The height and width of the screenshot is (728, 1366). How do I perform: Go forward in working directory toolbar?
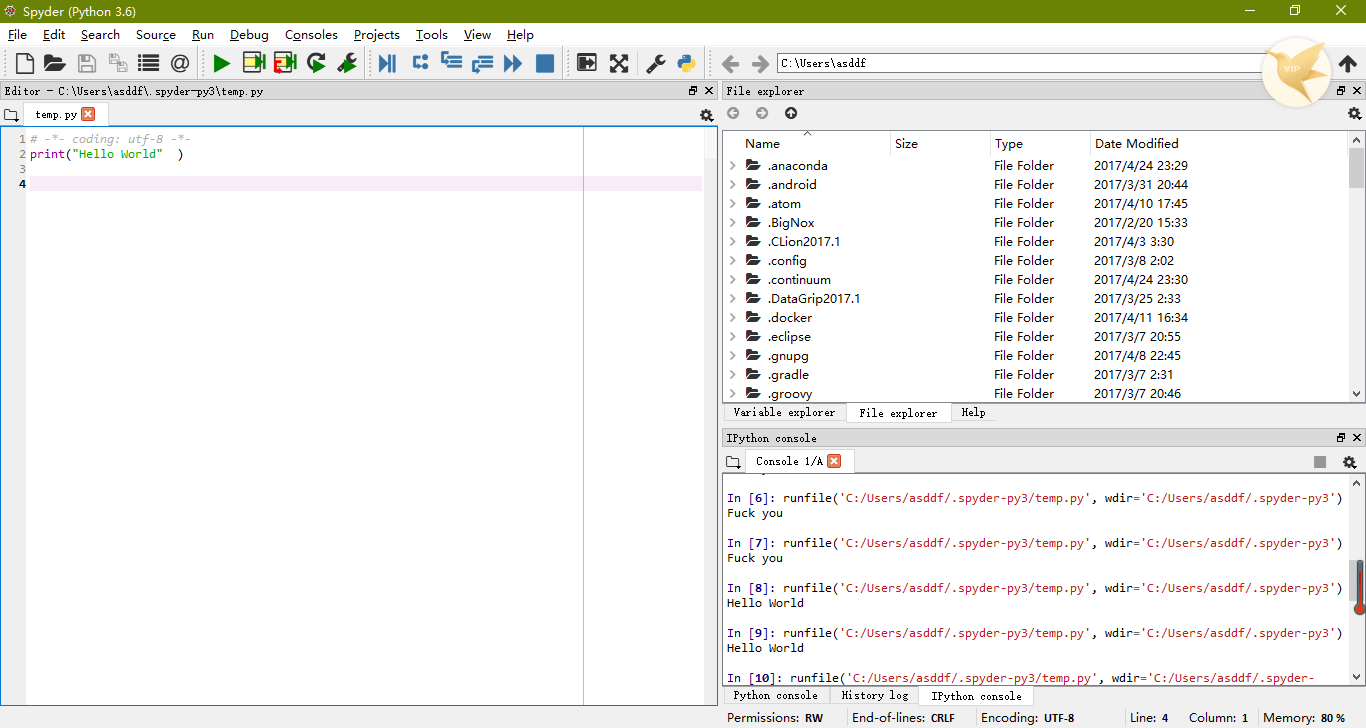click(761, 63)
